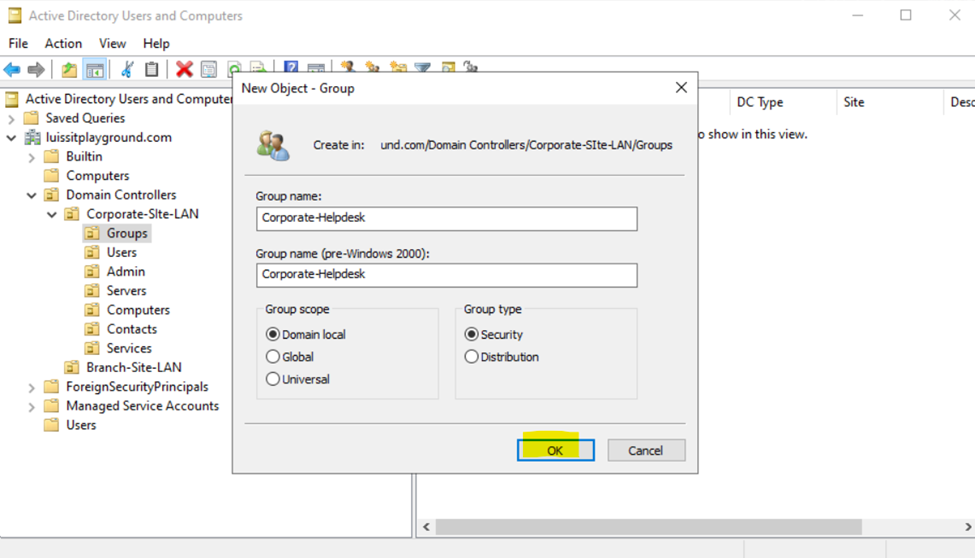
Task: Select the Universal group scope
Action: pos(272,379)
